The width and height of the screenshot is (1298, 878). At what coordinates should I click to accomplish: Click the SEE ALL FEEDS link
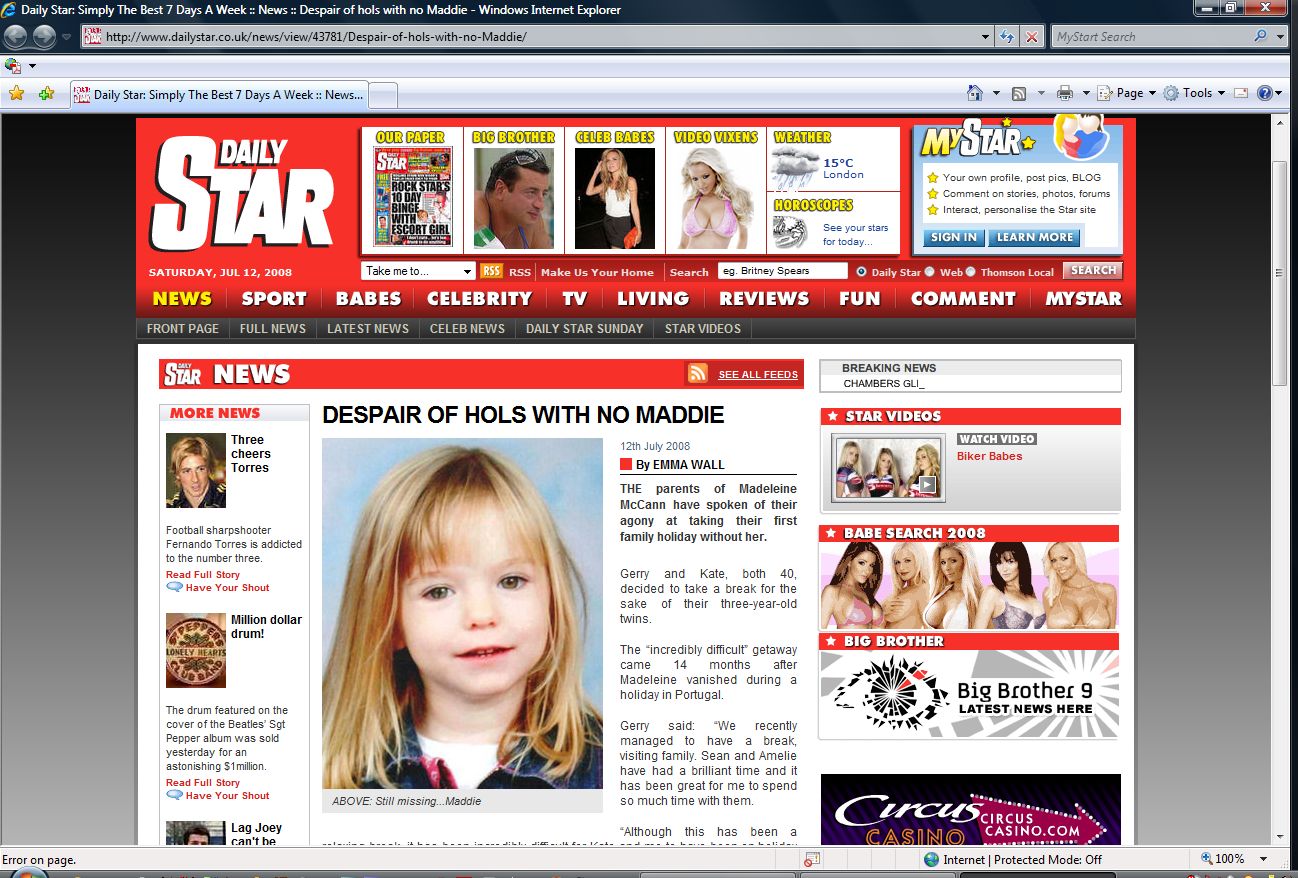tap(758, 375)
